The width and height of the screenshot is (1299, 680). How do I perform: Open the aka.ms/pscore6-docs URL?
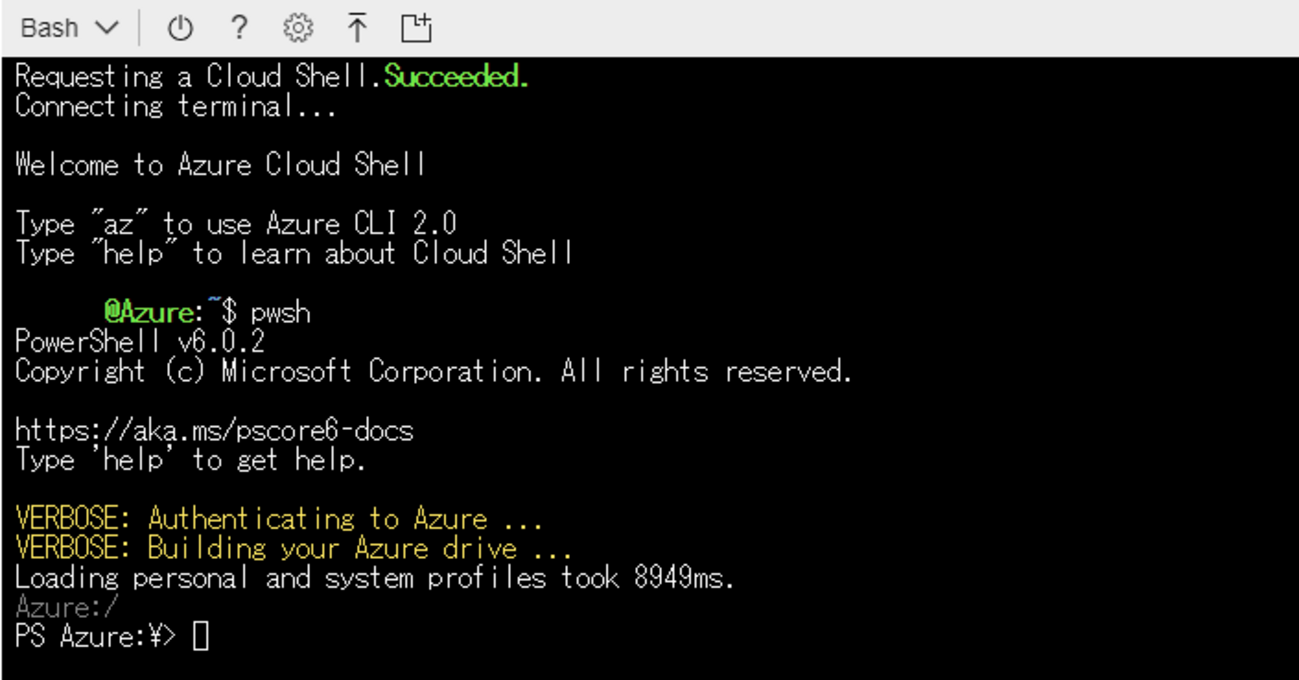pyautogui.click(x=214, y=431)
